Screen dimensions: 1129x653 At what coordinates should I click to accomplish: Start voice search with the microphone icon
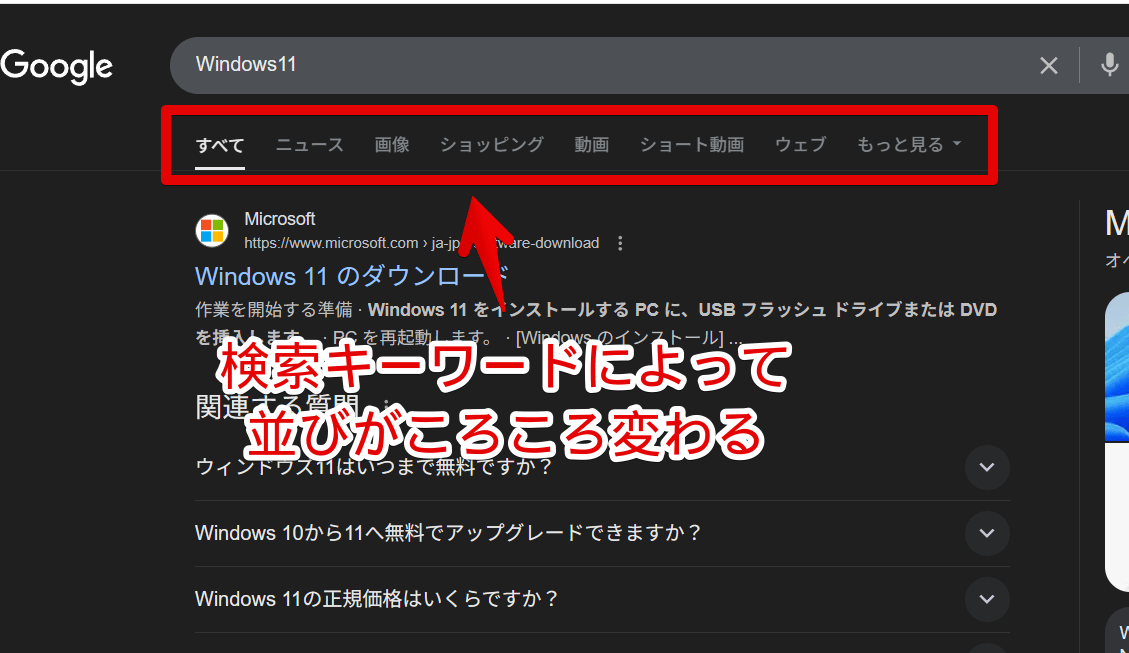[x=1109, y=66]
